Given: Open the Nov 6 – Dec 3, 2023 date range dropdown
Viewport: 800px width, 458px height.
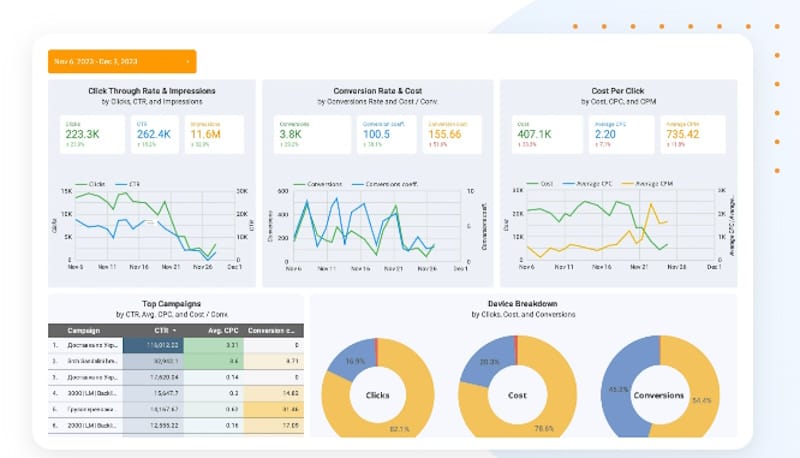Looking at the screenshot, I should click(122, 61).
